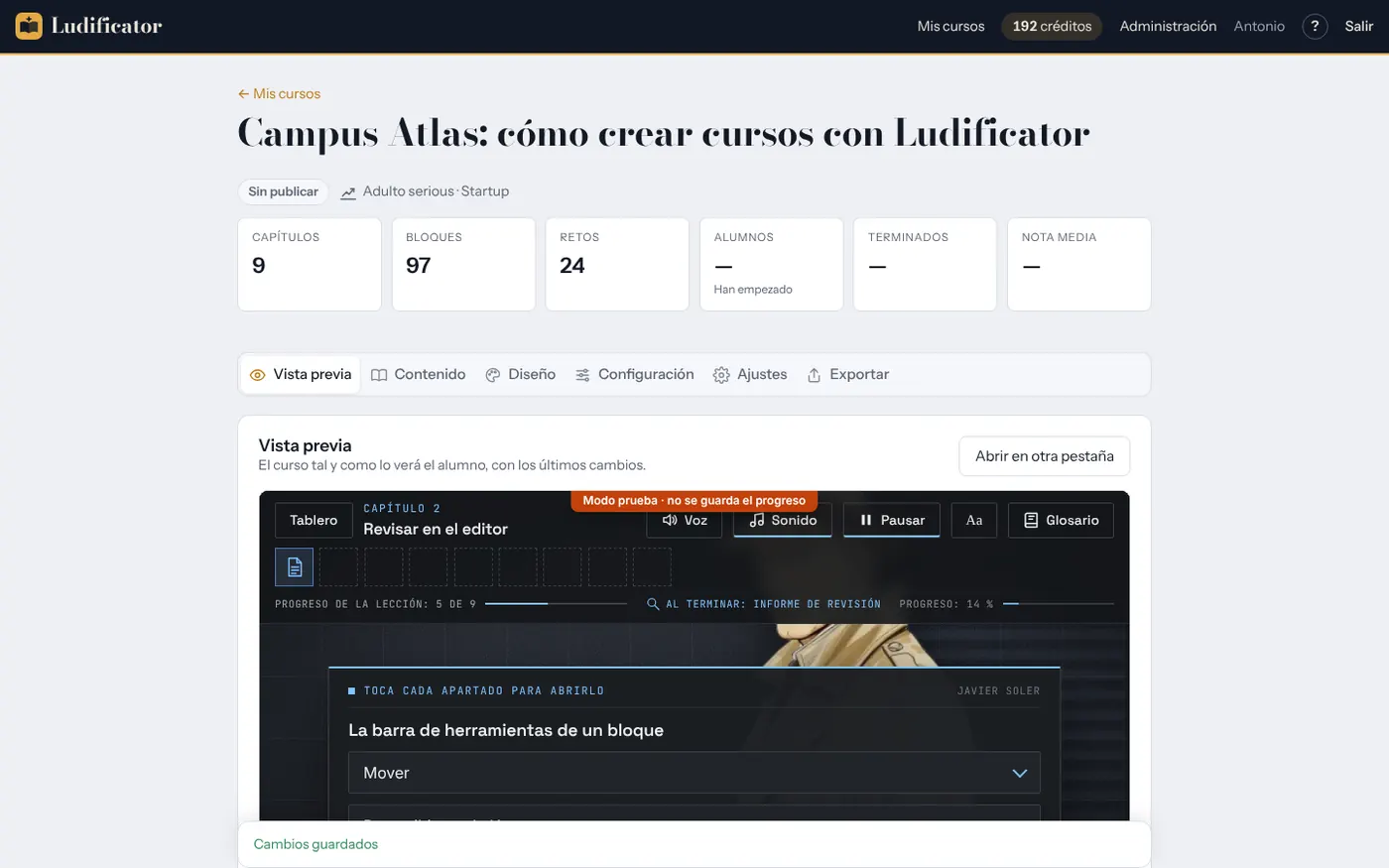Go back via the Mis cursos link
Screen dimensions: 1389x868
click(279, 94)
